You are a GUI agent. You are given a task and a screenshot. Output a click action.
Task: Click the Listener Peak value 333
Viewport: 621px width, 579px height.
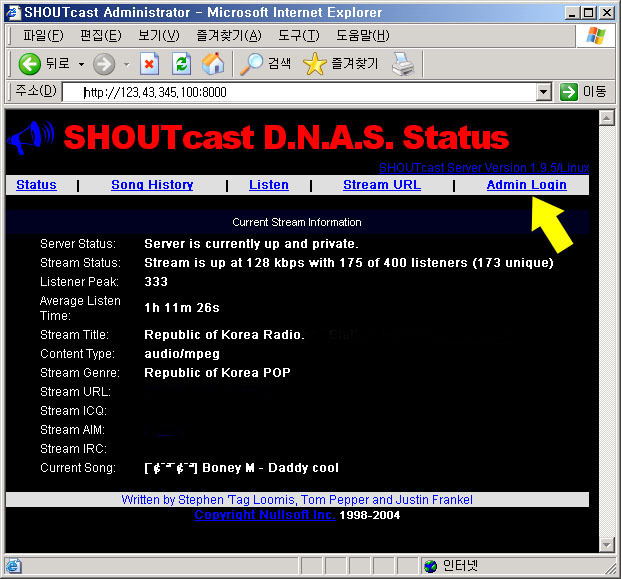coord(156,282)
